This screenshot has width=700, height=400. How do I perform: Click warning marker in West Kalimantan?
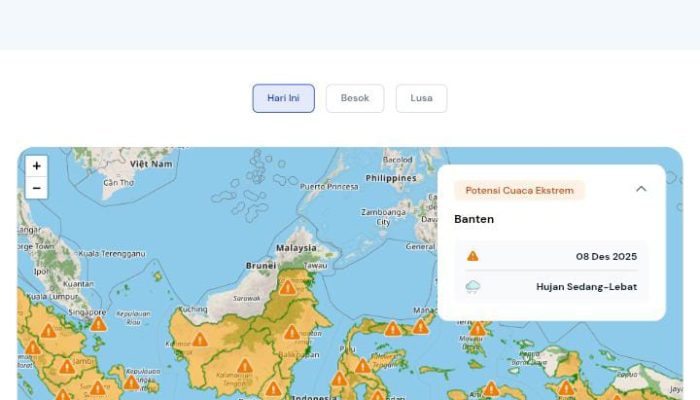pos(200,339)
